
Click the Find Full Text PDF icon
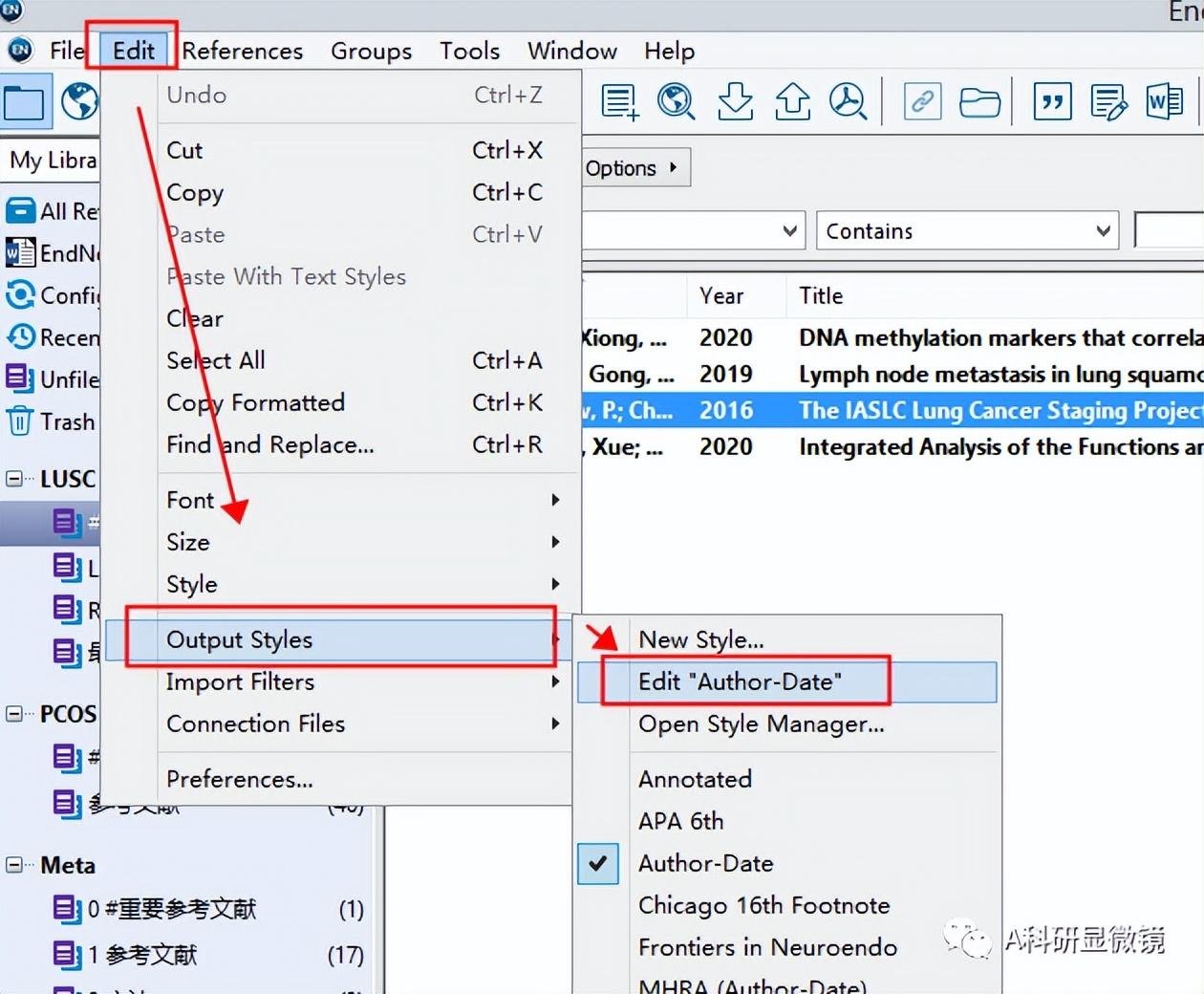click(x=848, y=101)
